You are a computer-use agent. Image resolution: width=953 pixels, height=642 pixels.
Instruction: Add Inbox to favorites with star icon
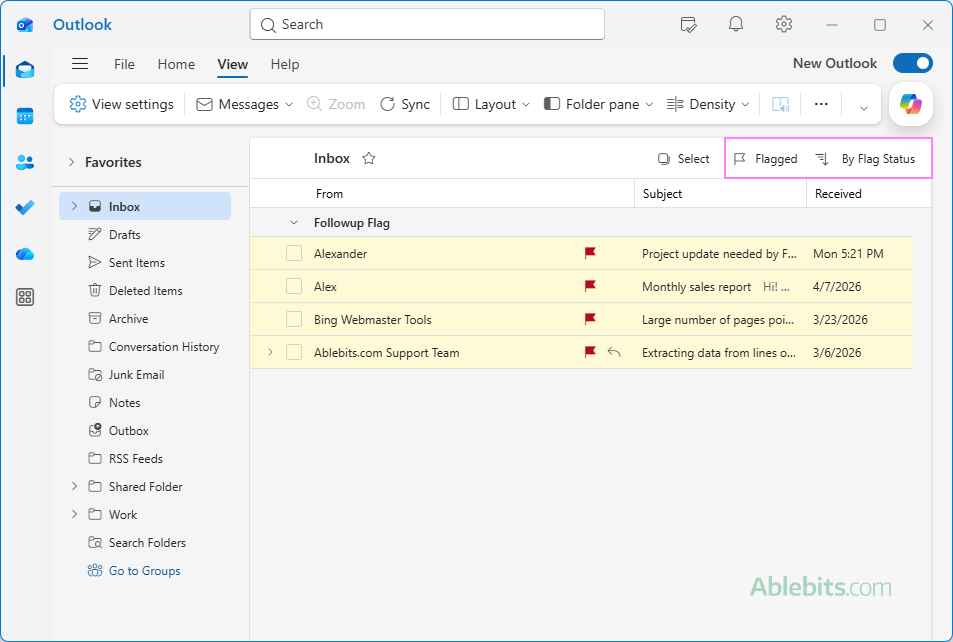(x=369, y=159)
